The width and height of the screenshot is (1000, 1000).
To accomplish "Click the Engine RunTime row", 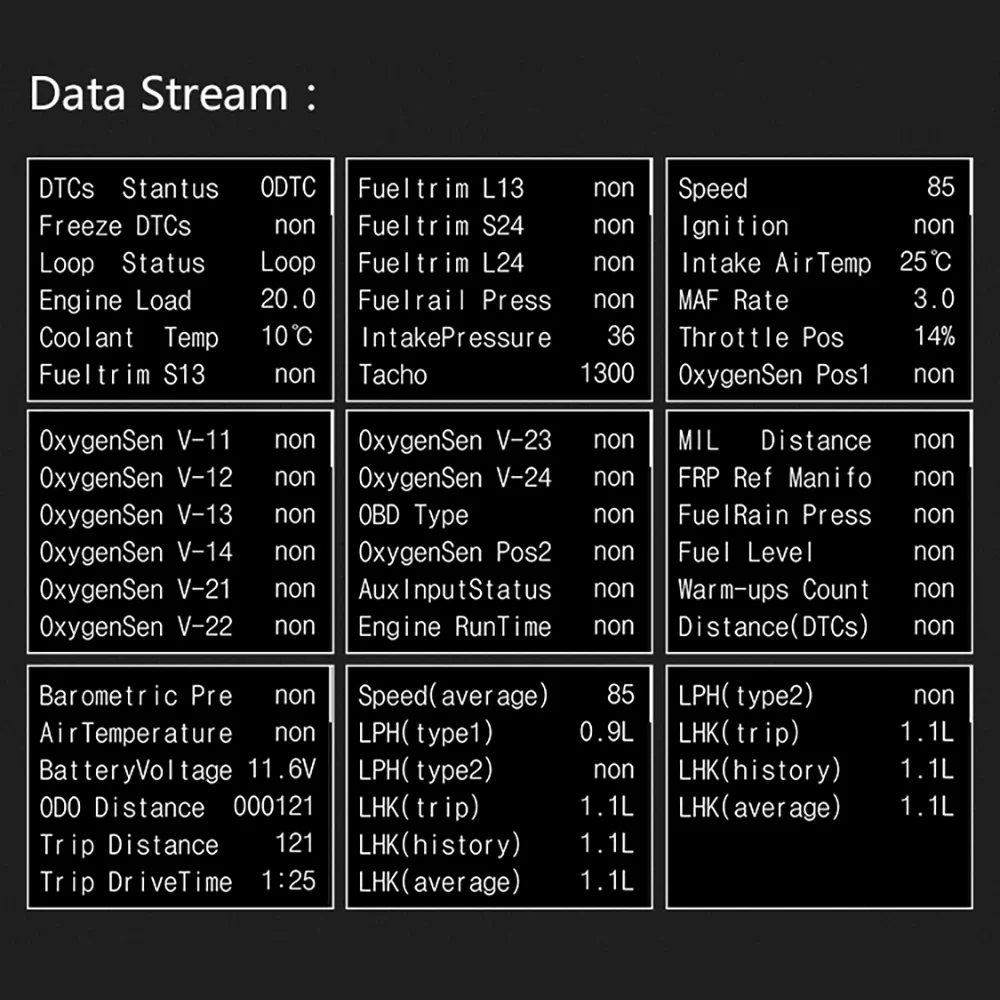I will click(x=496, y=627).
